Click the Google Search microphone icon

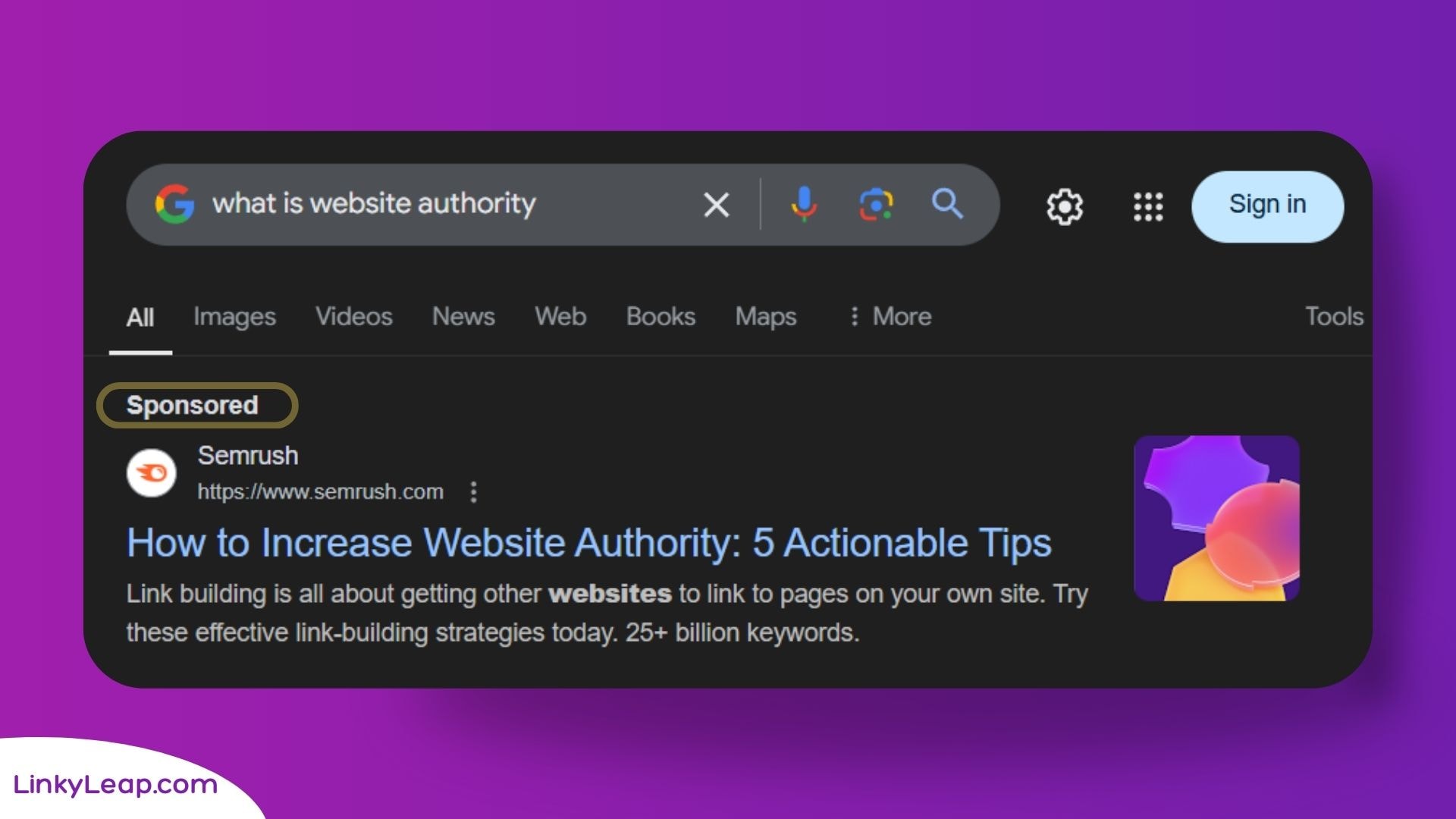click(806, 204)
